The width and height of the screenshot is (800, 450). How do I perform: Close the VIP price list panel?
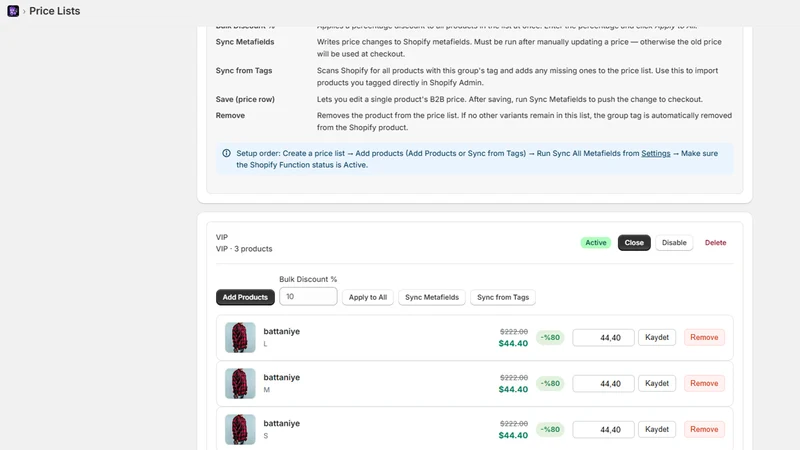[634, 243]
